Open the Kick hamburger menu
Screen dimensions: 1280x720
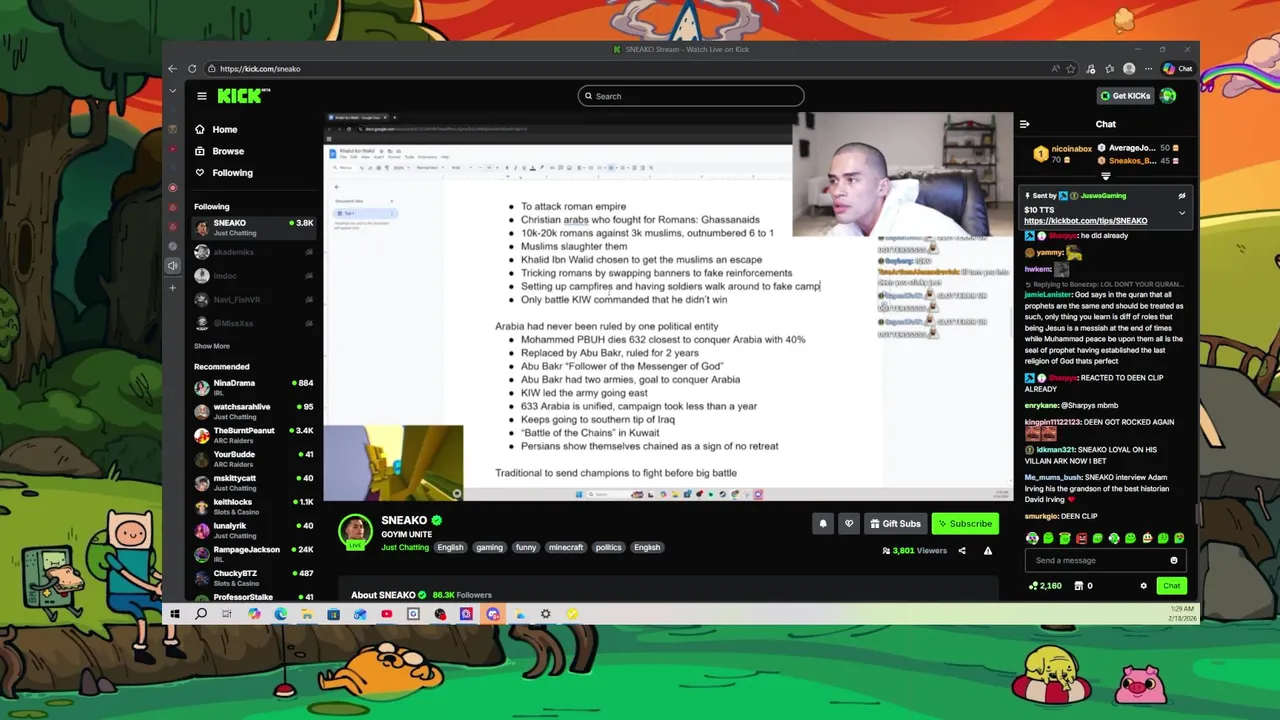(202, 96)
